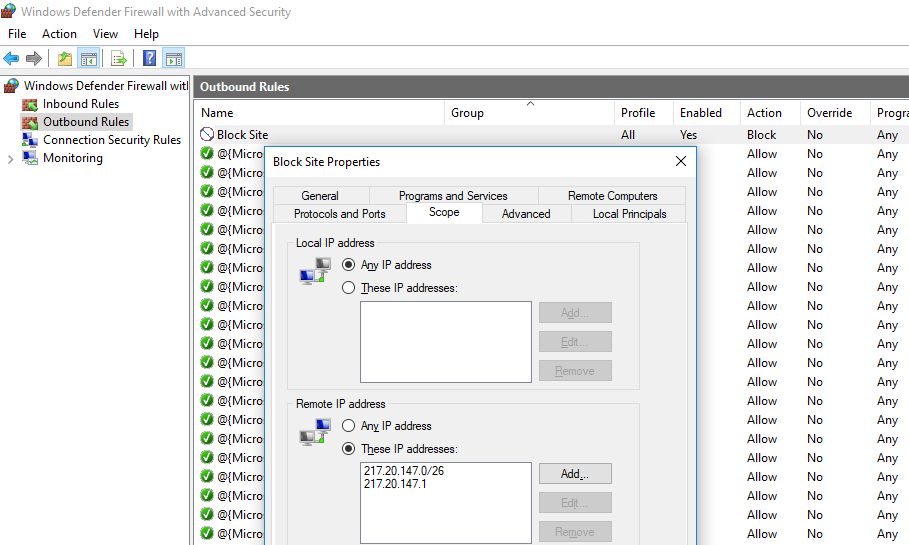Toggle the Show/Hide Action Pane icon
The width and height of the screenshot is (909, 545).
(x=173, y=59)
